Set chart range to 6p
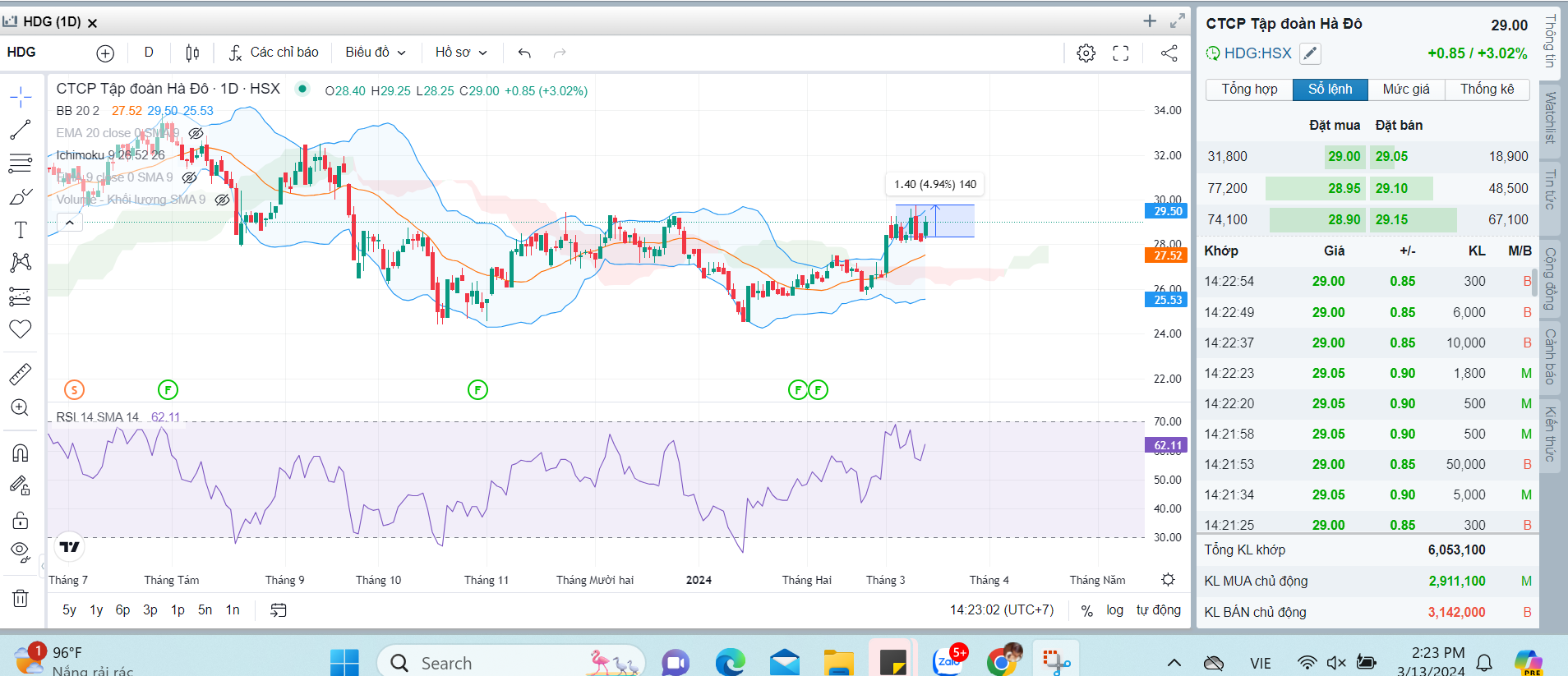 tap(122, 610)
